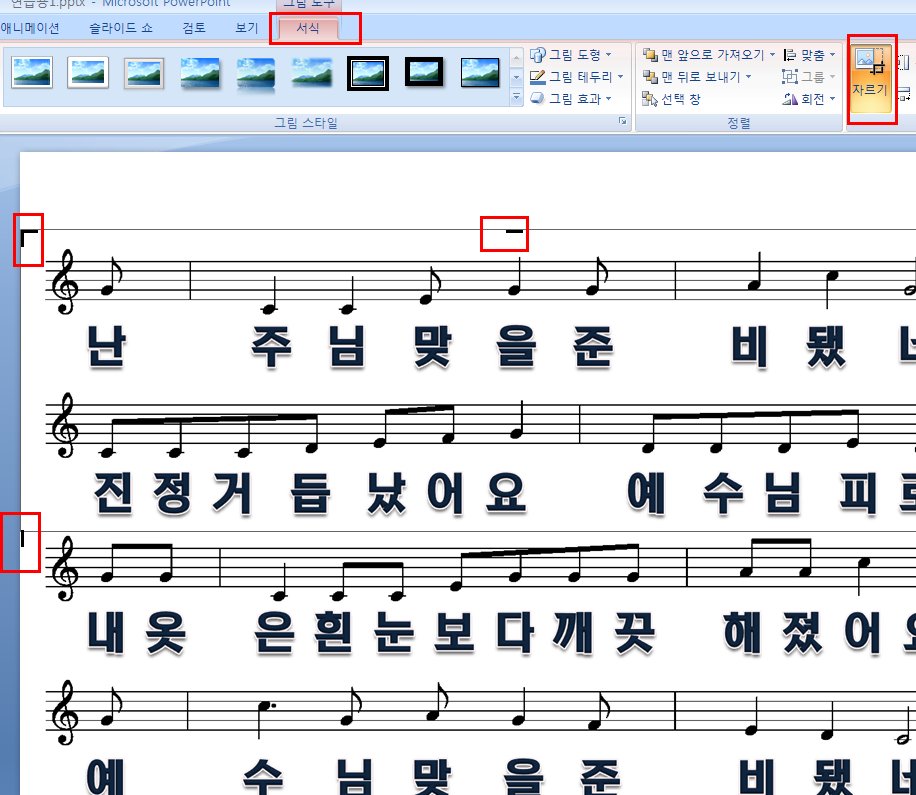Choose the thick matte black picture style
The width and height of the screenshot is (916, 795).
click(x=424, y=72)
